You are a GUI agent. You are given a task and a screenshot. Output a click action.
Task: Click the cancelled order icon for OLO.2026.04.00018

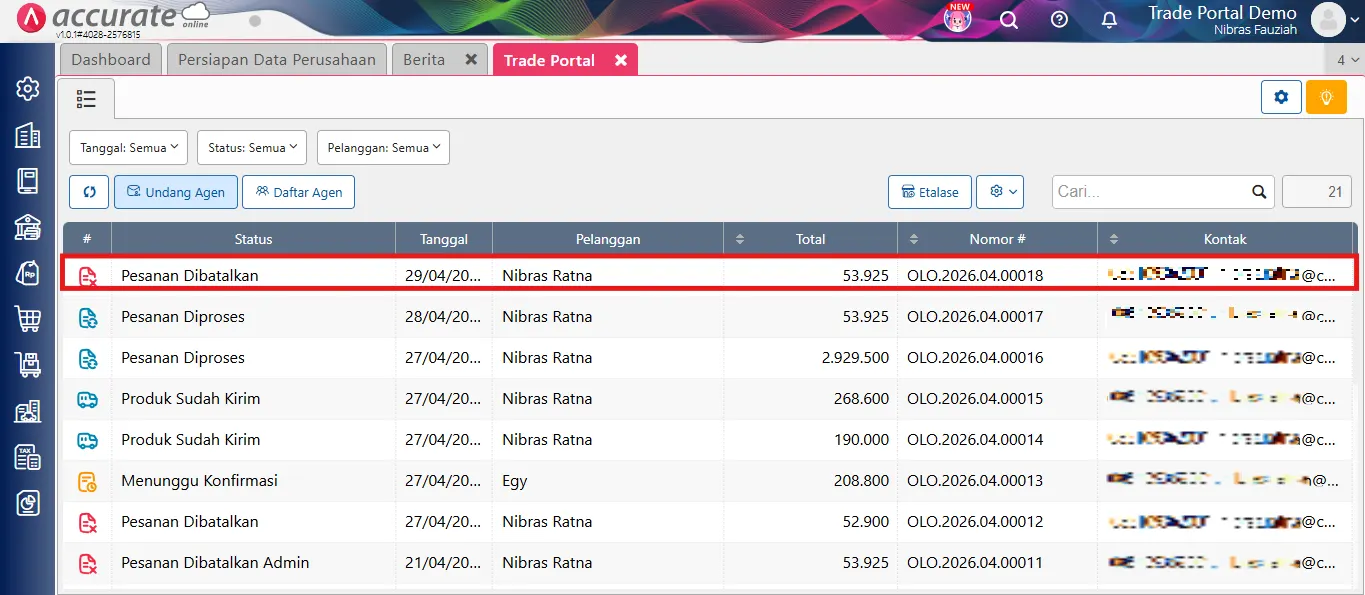88,275
